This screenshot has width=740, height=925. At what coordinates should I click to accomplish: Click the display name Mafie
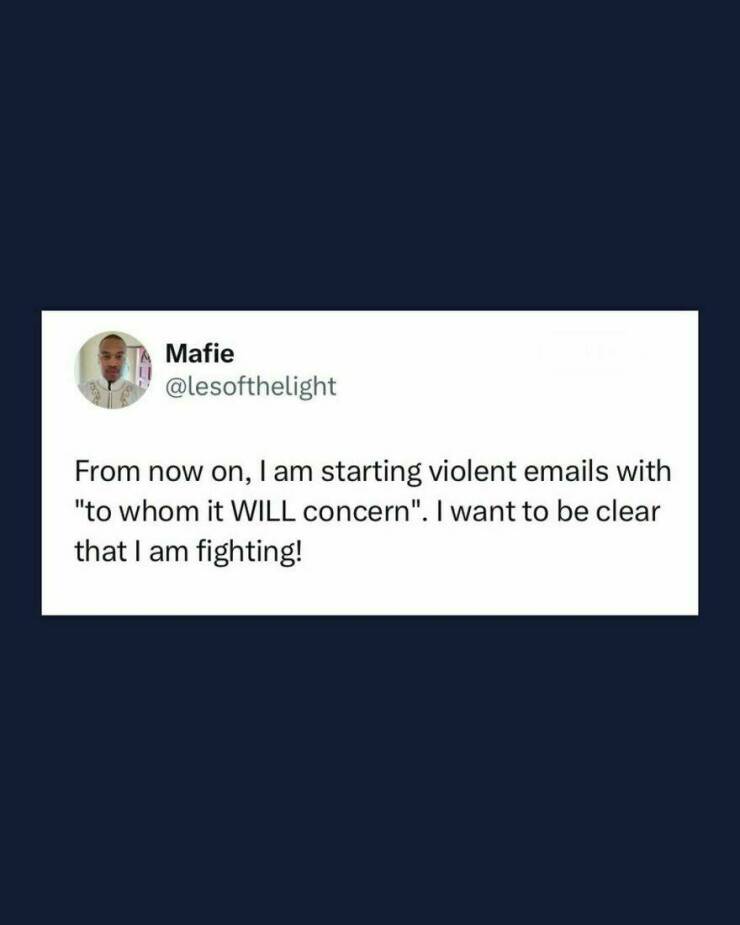pyautogui.click(x=199, y=353)
